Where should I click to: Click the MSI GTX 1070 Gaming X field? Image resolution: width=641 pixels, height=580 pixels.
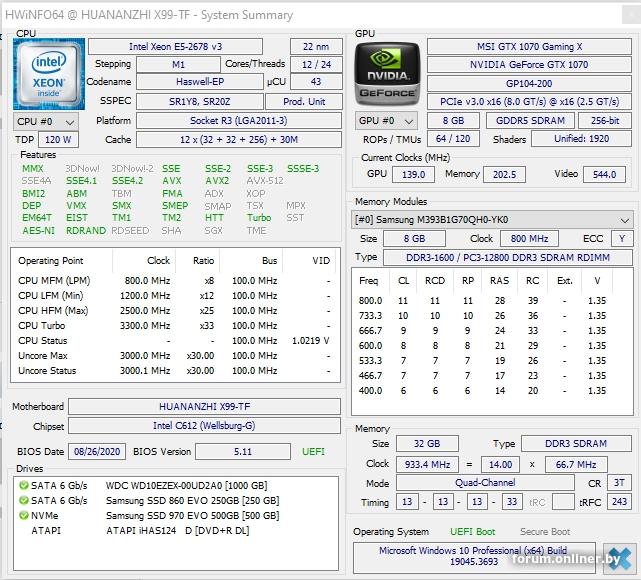[529, 47]
